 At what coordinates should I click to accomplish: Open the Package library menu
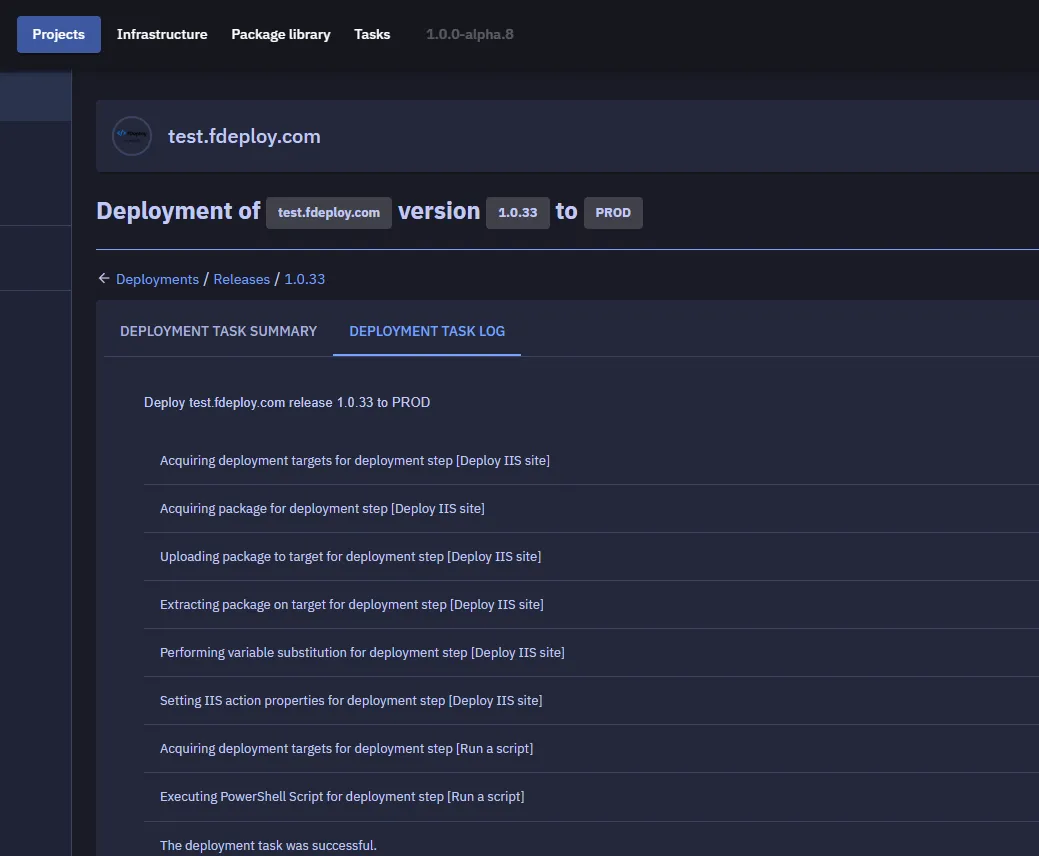[281, 34]
